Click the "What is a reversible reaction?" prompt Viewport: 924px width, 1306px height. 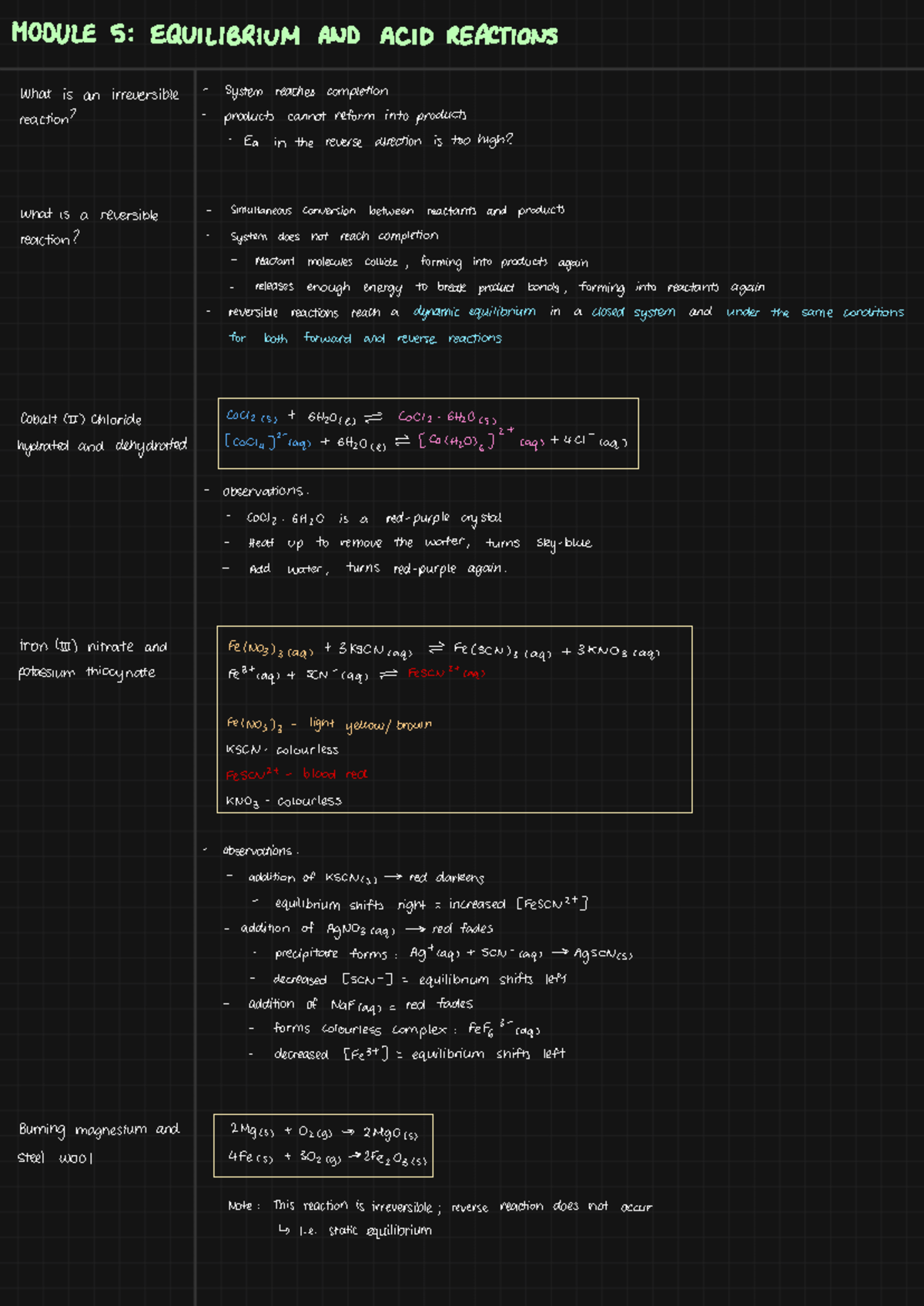[x=89, y=226]
